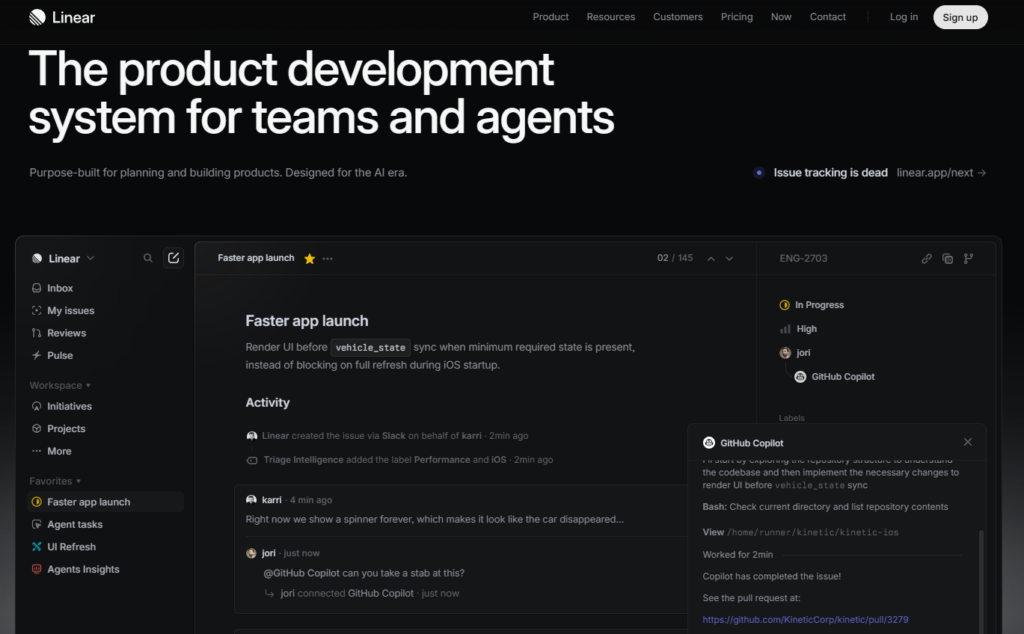This screenshot has width=1024, height=634.
Task: Click the git branch icon near ENG-2703
Action: click(968, 259)
